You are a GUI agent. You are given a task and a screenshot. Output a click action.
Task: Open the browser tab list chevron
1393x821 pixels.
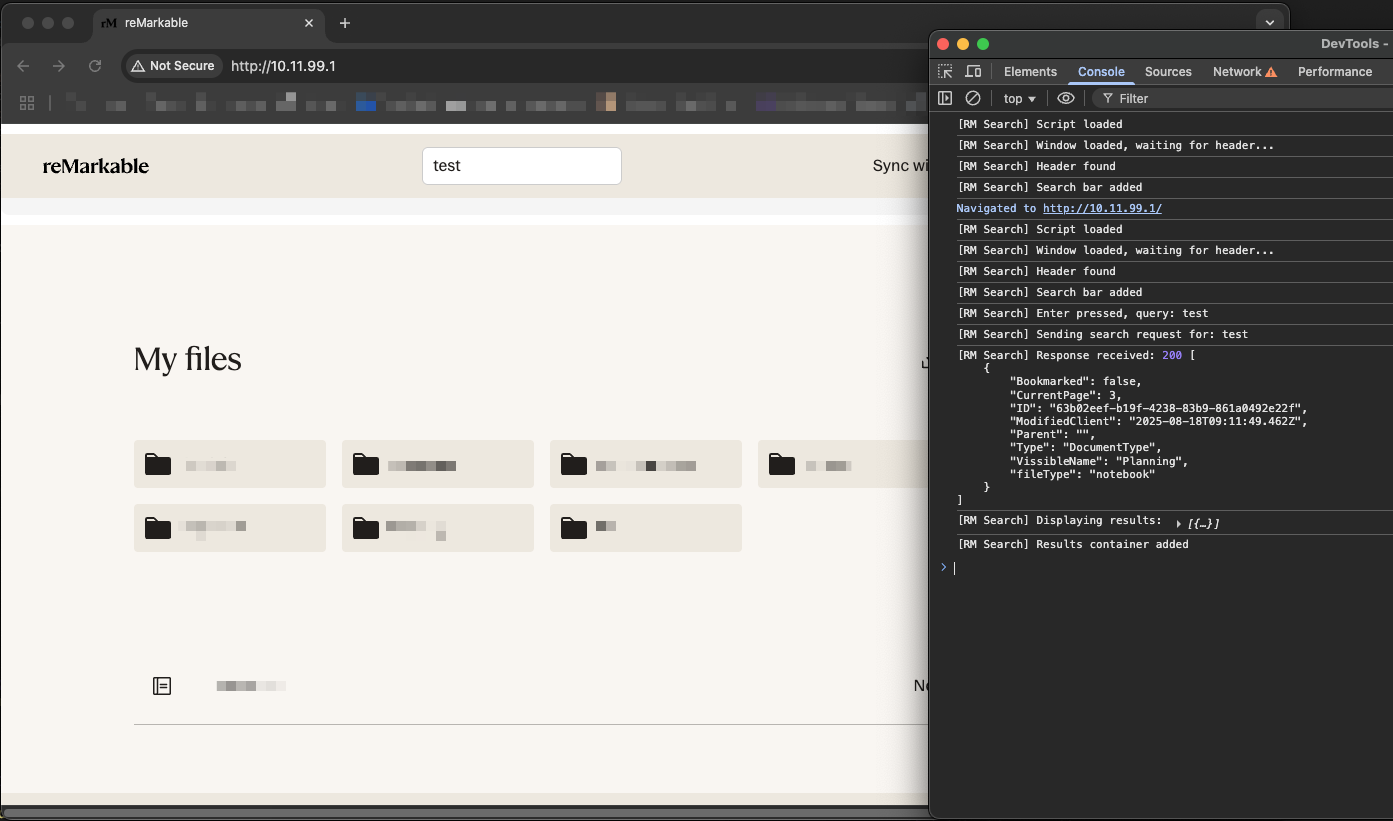pyautogui.click(x=1269, y=22)
